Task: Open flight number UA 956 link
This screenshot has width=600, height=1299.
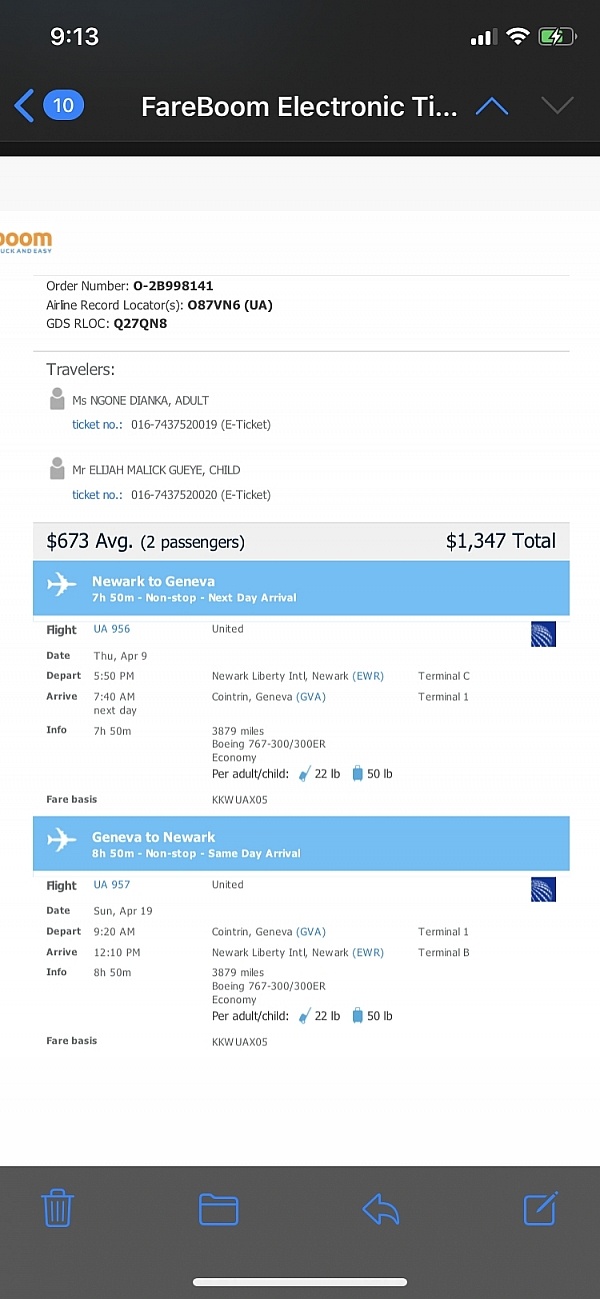Action: point(112,629)
